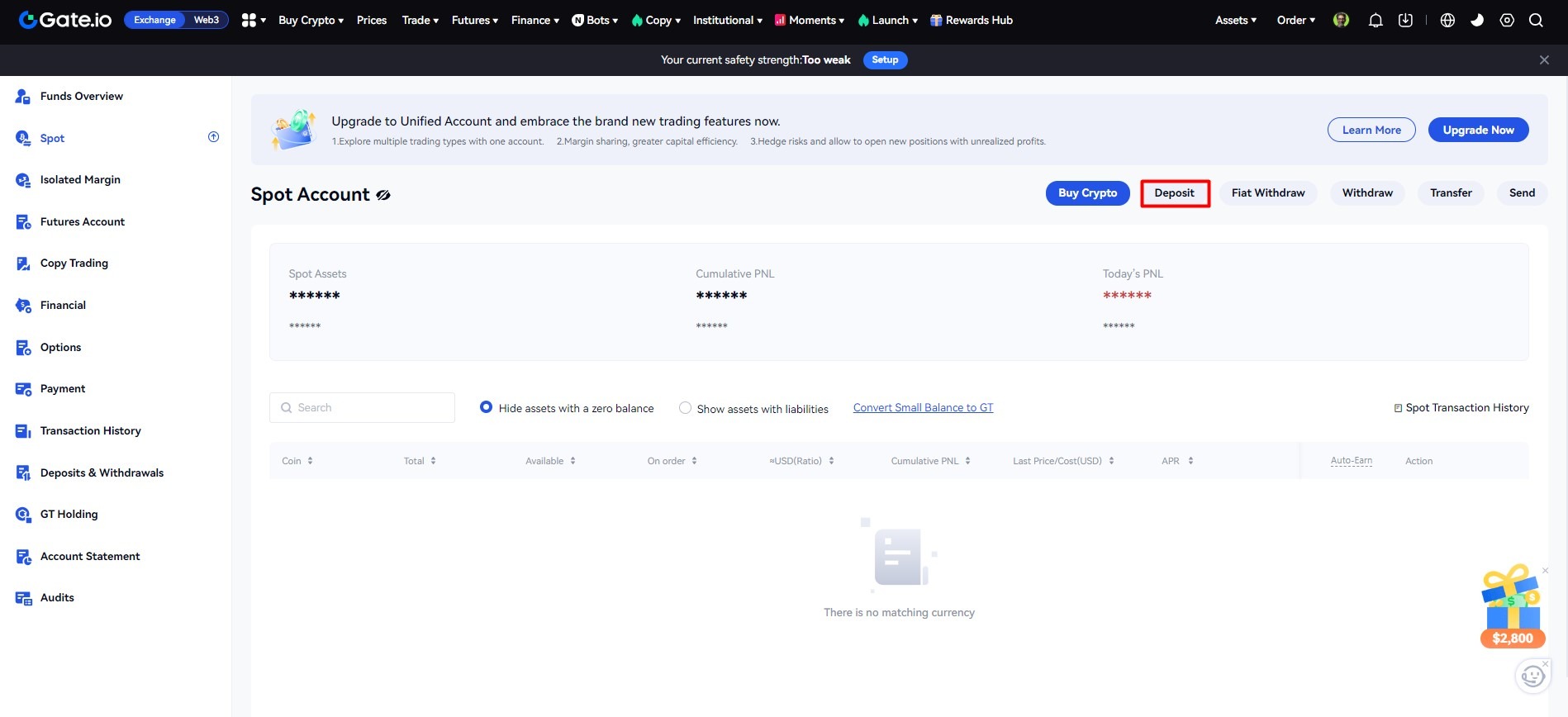Click the Deposit button
The image size is (1568, 717).
pos(1174,193)
